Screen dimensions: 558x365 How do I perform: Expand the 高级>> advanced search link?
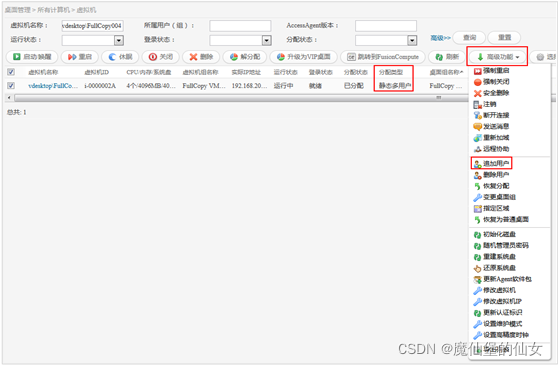[x=441, y=38]
